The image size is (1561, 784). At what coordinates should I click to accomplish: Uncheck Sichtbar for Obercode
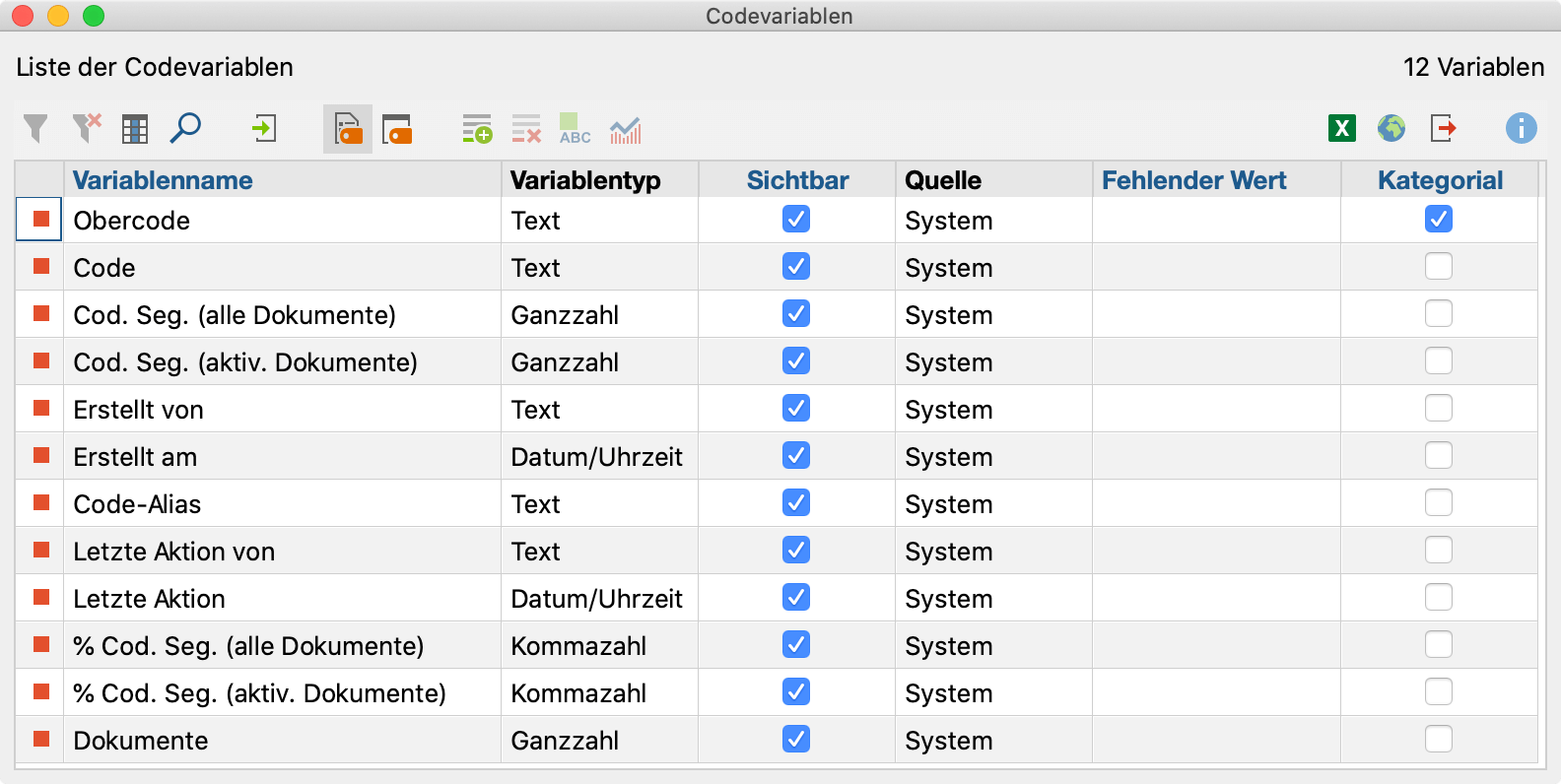click(796, 219)
